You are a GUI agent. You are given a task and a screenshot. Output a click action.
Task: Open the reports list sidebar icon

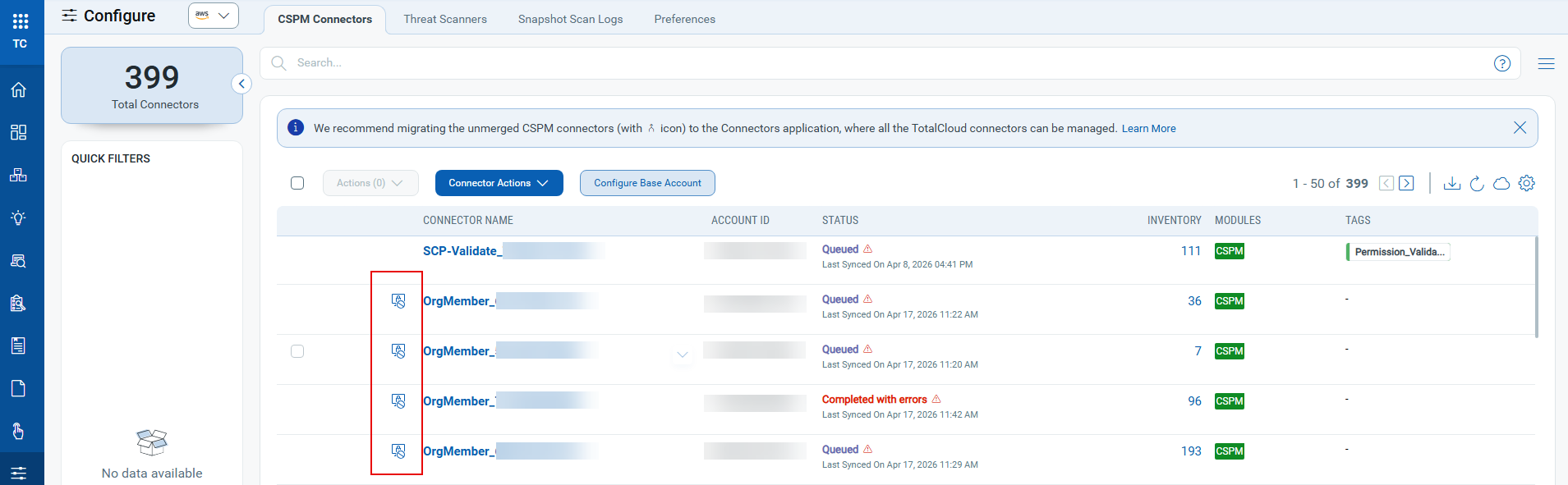(18, 345)
